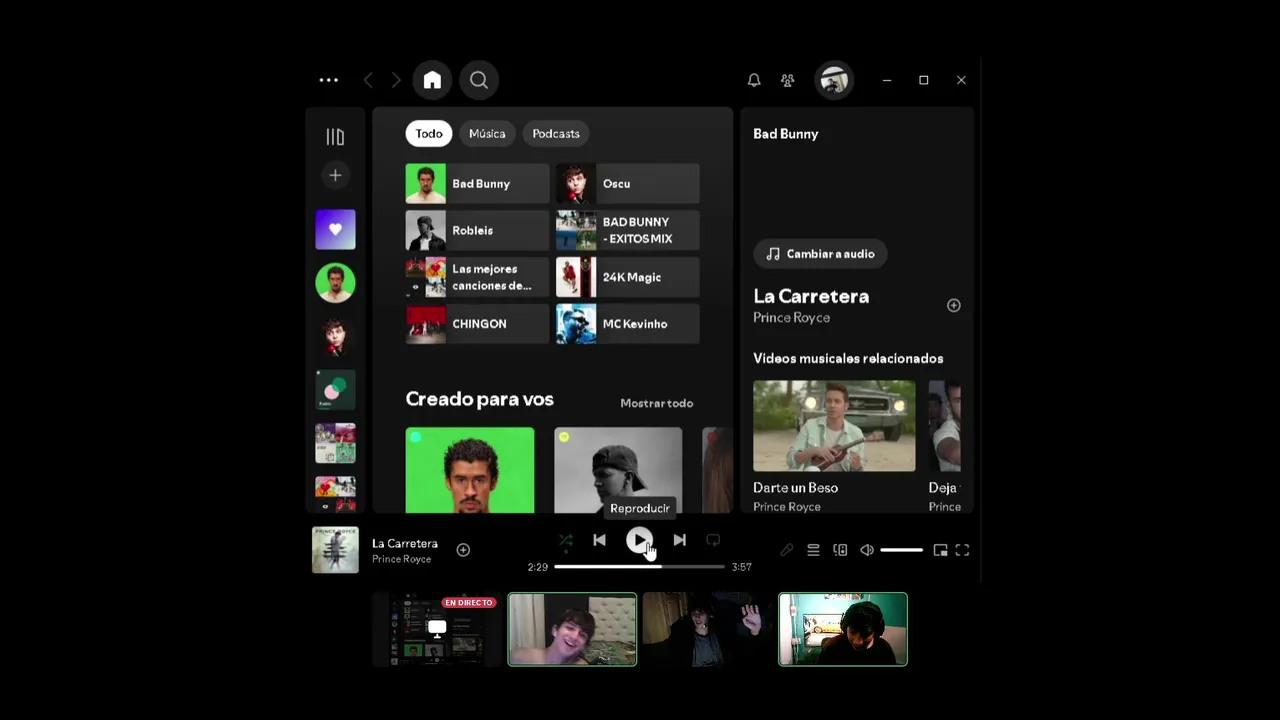1280x720 pixels.
Task: Open the friend activity icon
Action: point(788,80)
